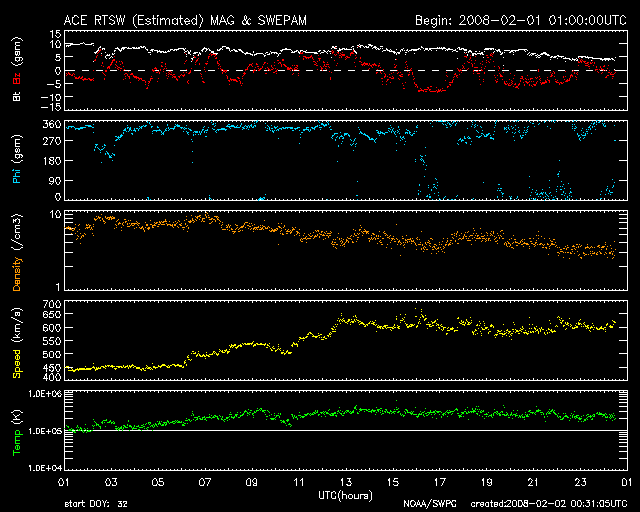Select hour 23 on the time axis
The width and height of the screenshot is (640, 512).
click(x=579, y=482)
